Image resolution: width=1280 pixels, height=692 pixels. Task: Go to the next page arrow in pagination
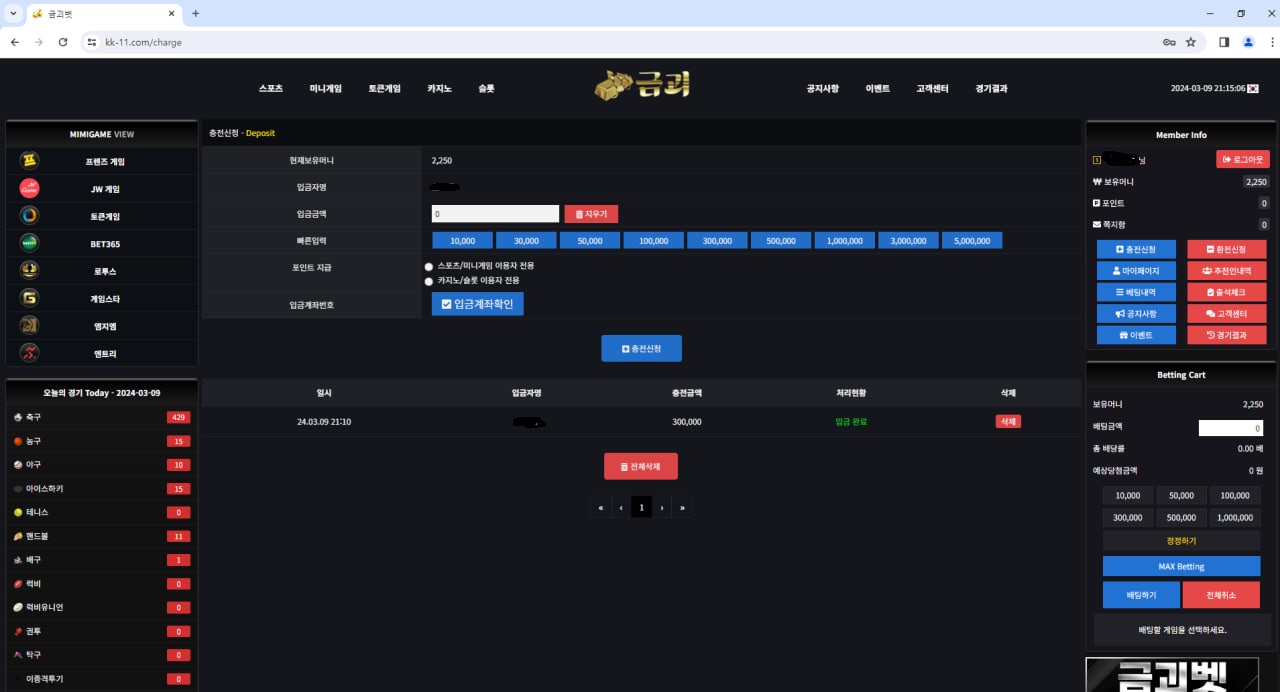[x=662, y=507]
